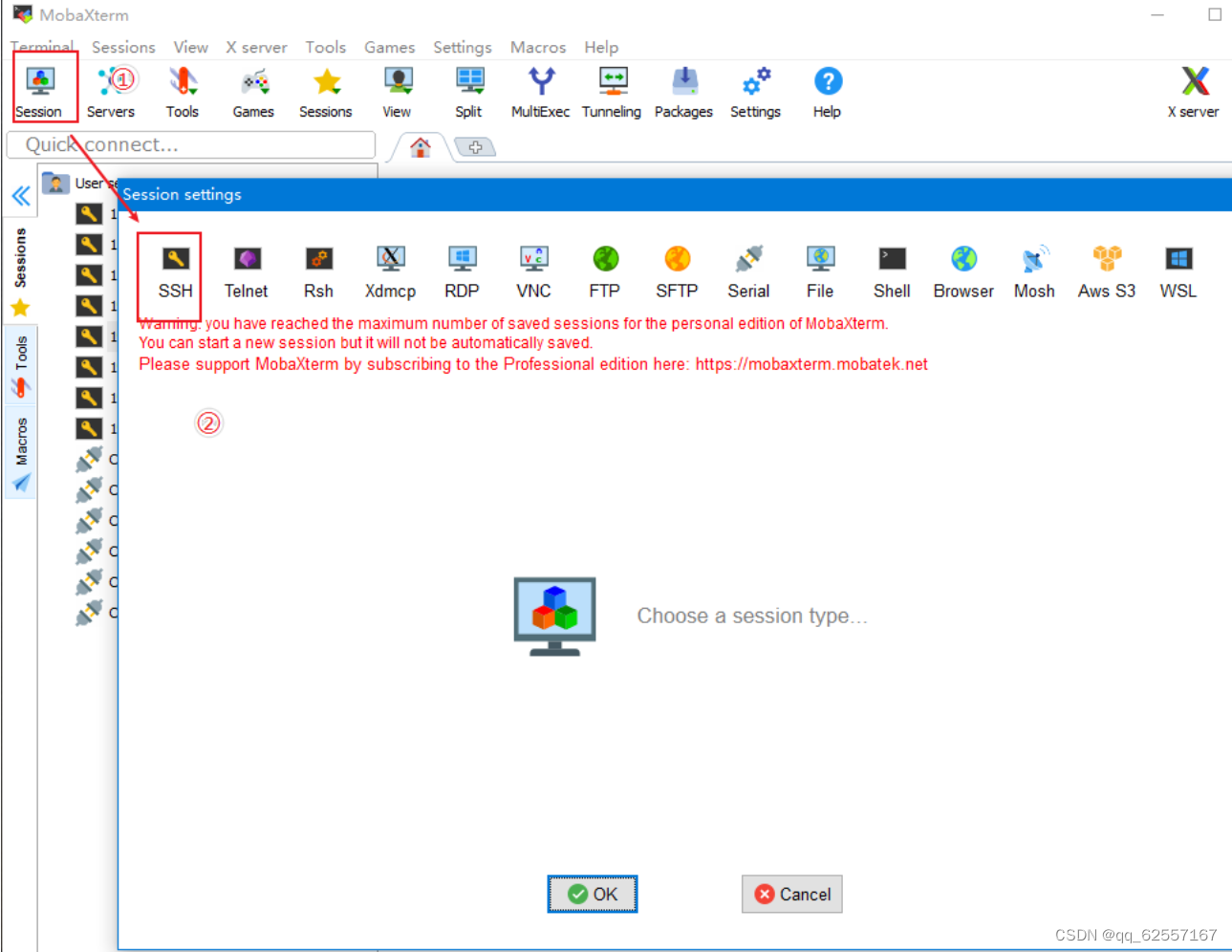Select VNC session type
Viewport: 1232px width, 952px height.
point(533,273)
